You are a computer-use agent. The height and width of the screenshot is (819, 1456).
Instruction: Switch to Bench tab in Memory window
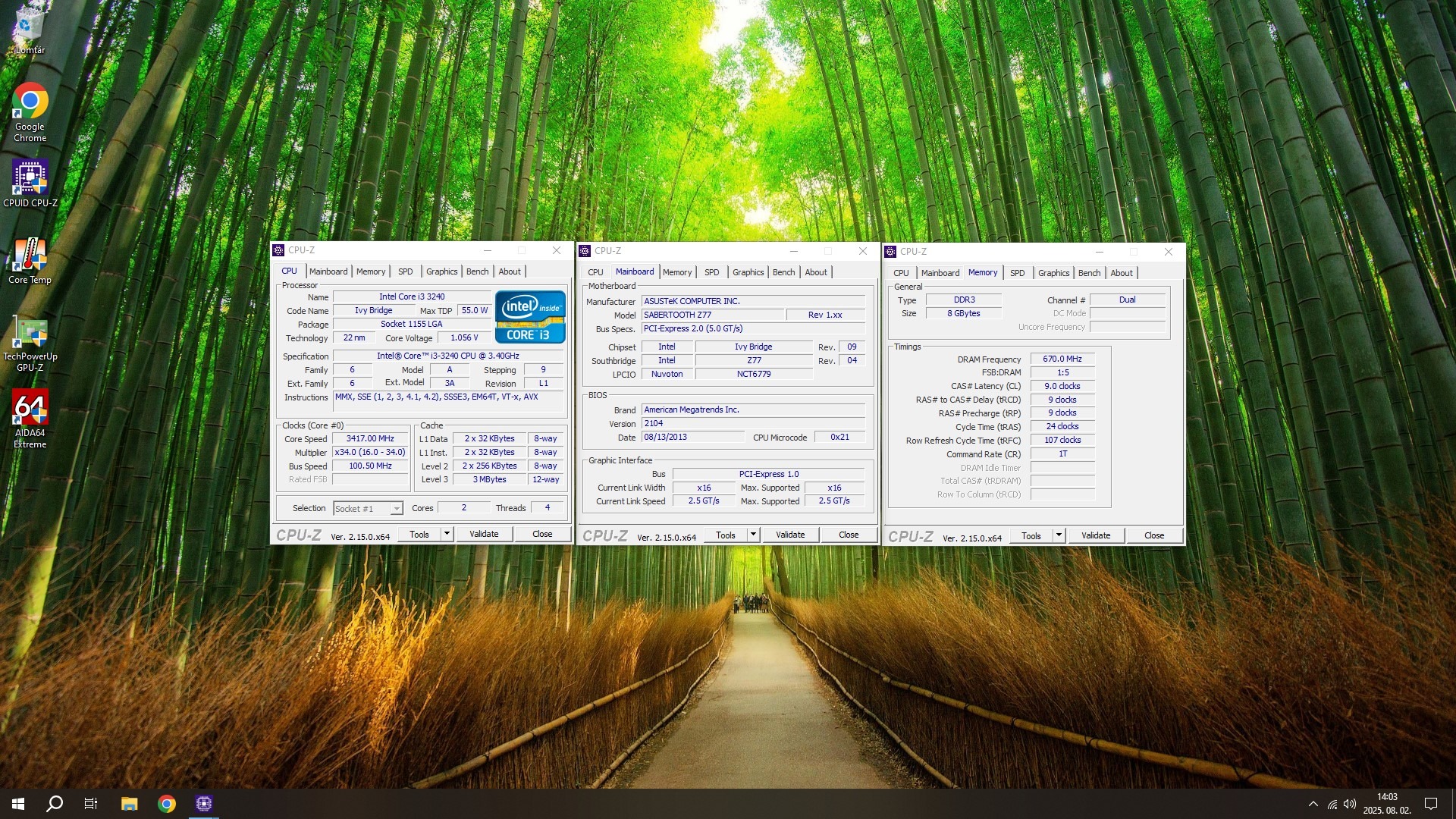pos(1089,273)
